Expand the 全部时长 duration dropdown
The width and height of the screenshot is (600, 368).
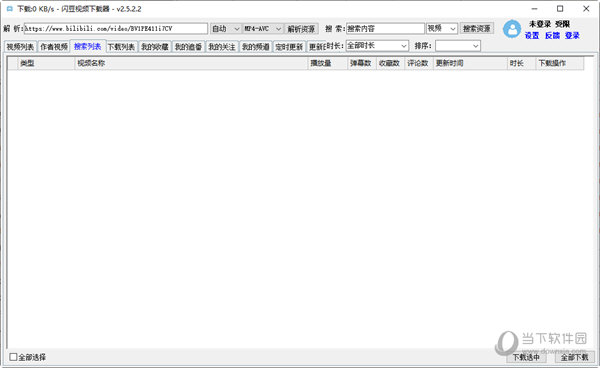(377, 46)
